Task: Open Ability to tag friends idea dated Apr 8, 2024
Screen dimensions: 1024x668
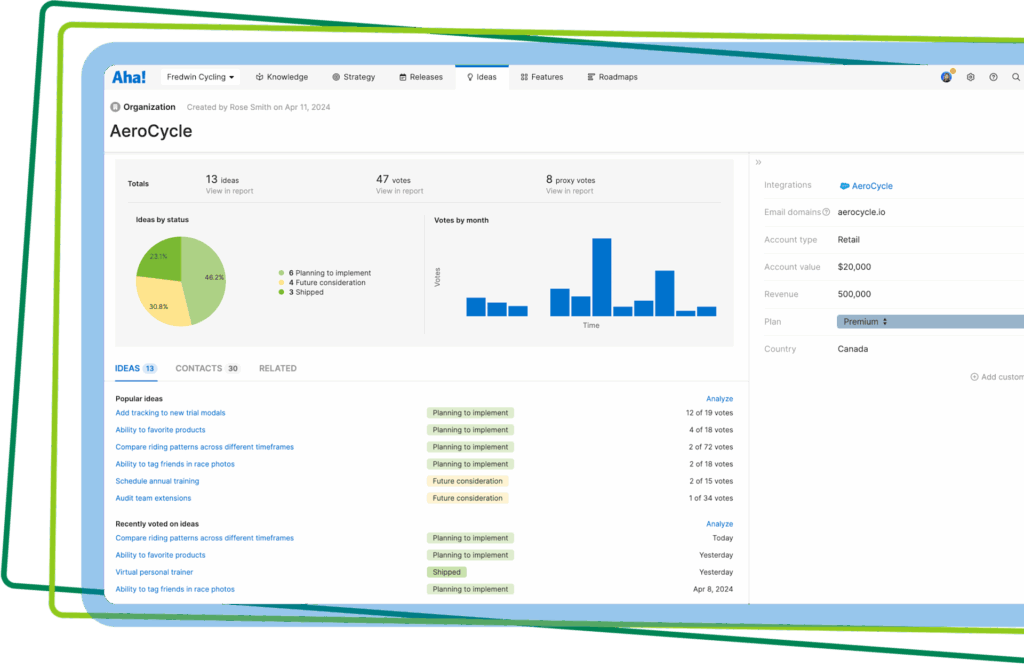Action: pos(175,589)
